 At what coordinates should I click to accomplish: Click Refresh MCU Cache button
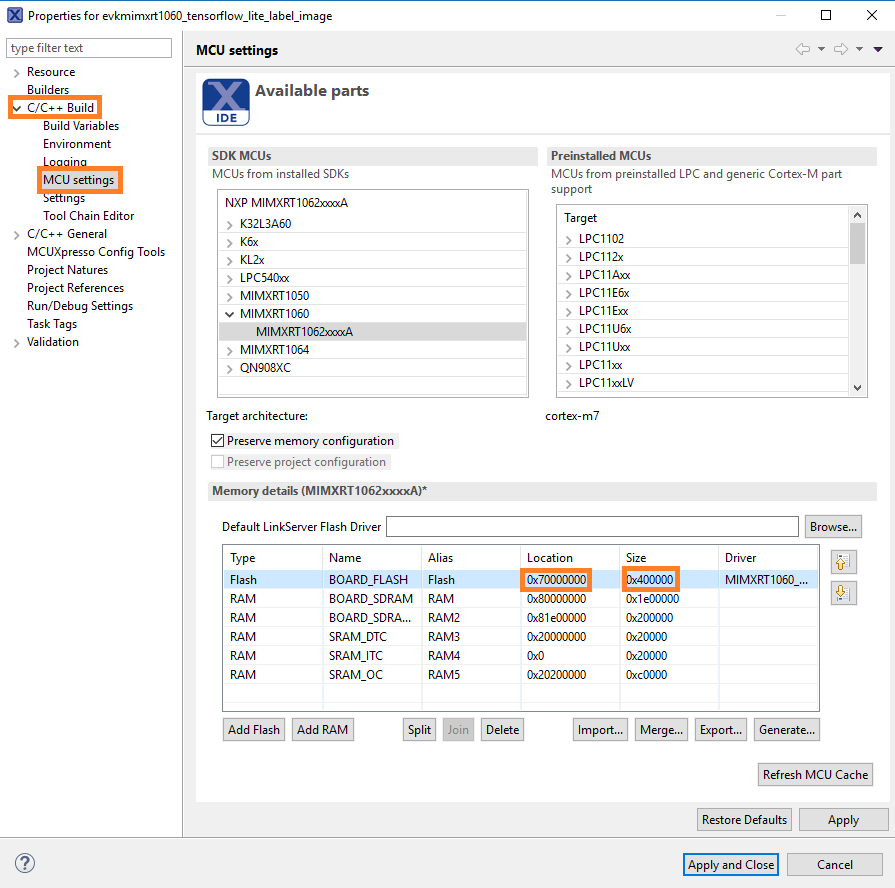click(x=815, y=774)
